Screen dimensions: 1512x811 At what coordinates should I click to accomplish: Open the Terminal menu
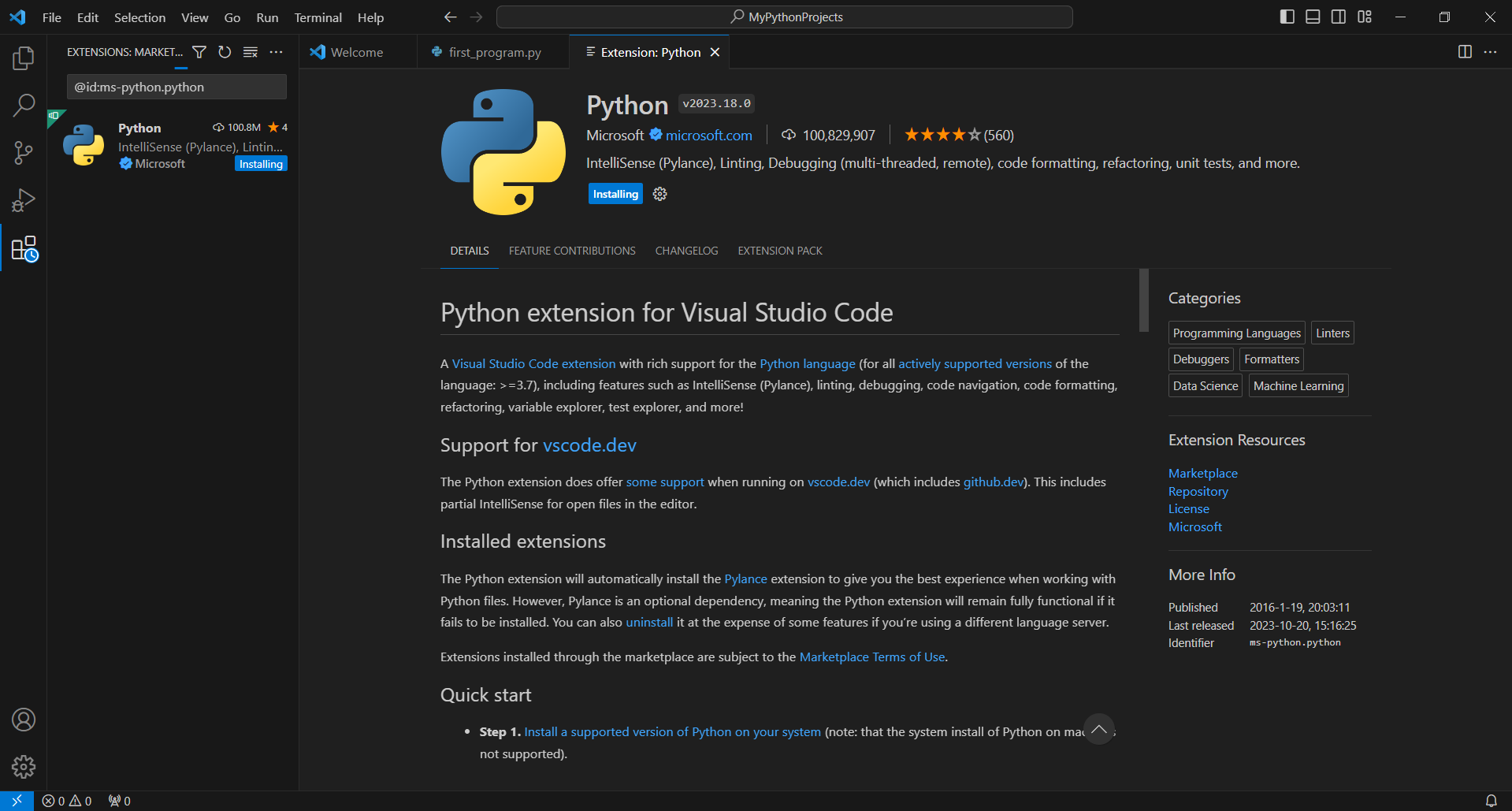(318, 17)
